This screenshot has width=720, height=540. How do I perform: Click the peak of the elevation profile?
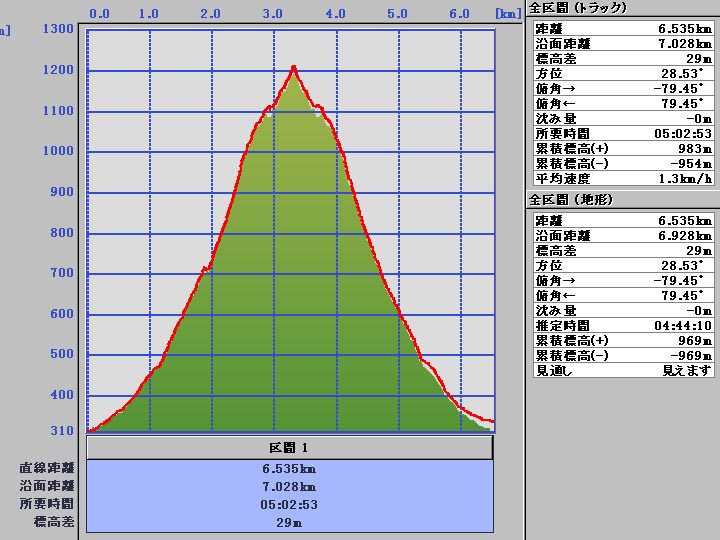tap(293, 68)
